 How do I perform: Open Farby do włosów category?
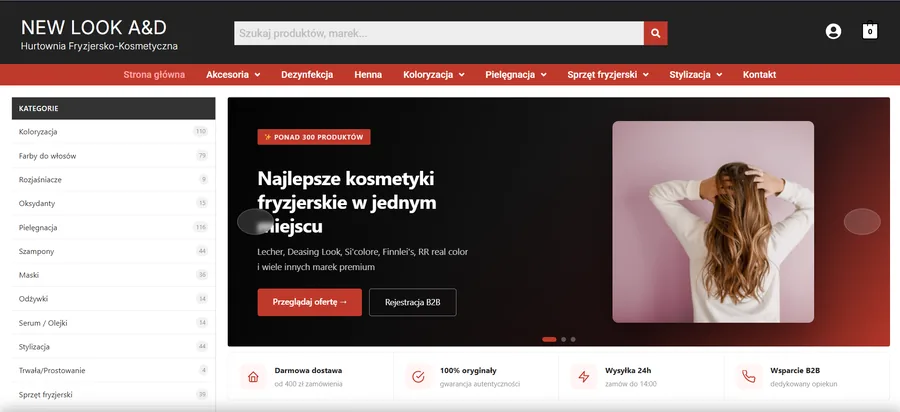(114, 156)
